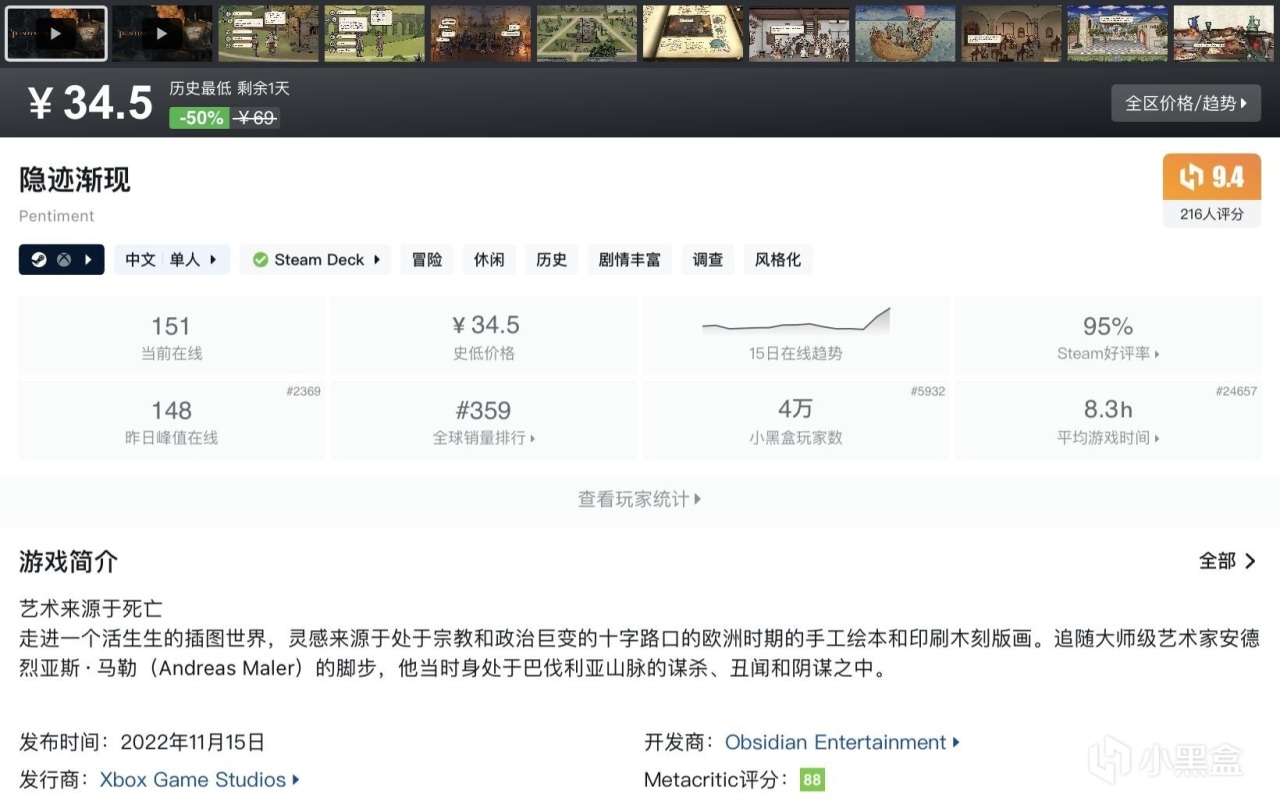Click the Xbox platform icon
This screenshot has height=805, width=1280.
pos(63,260)
